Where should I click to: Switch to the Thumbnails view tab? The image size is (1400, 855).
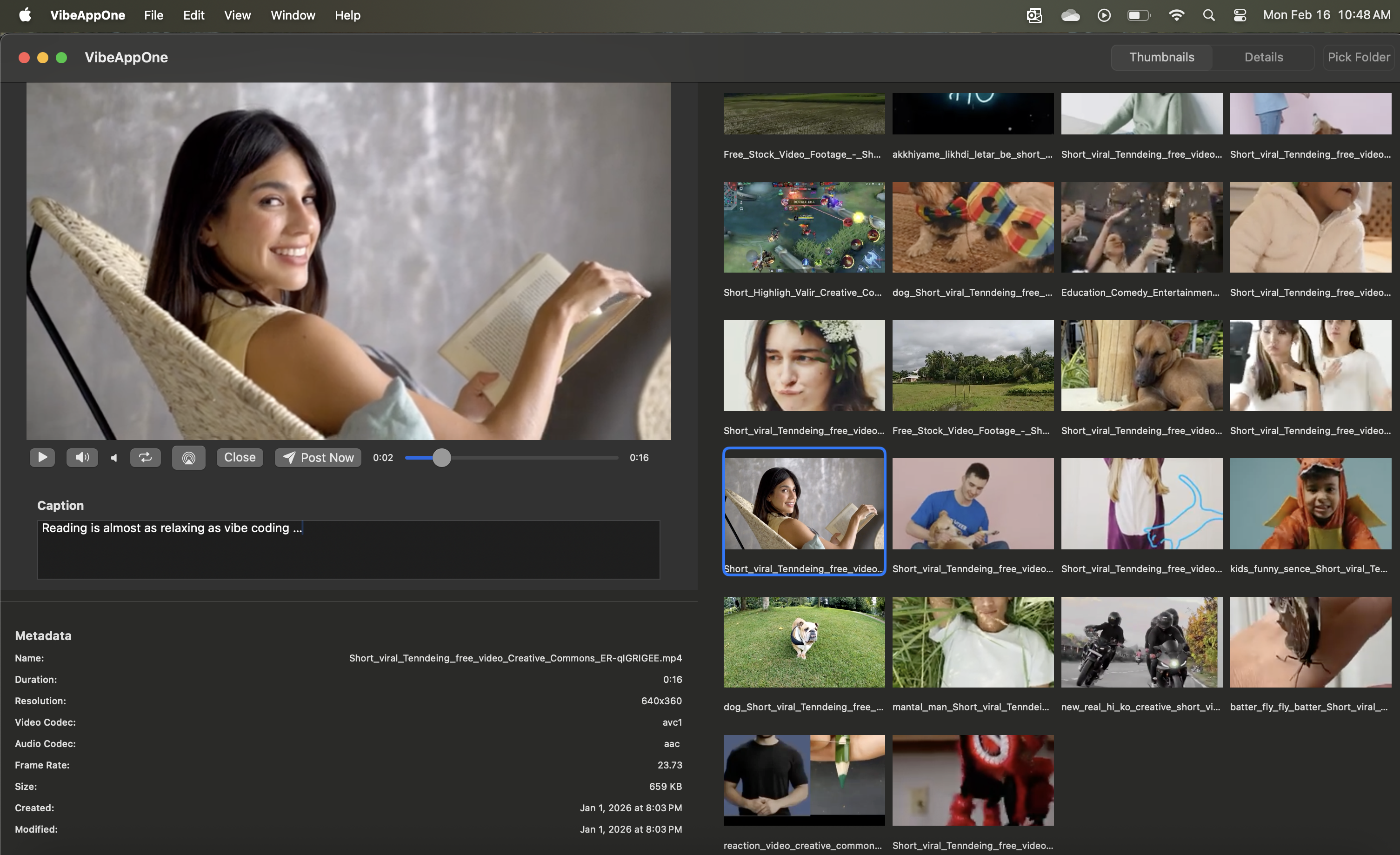pyautogui.click(x=1161, y=57)
